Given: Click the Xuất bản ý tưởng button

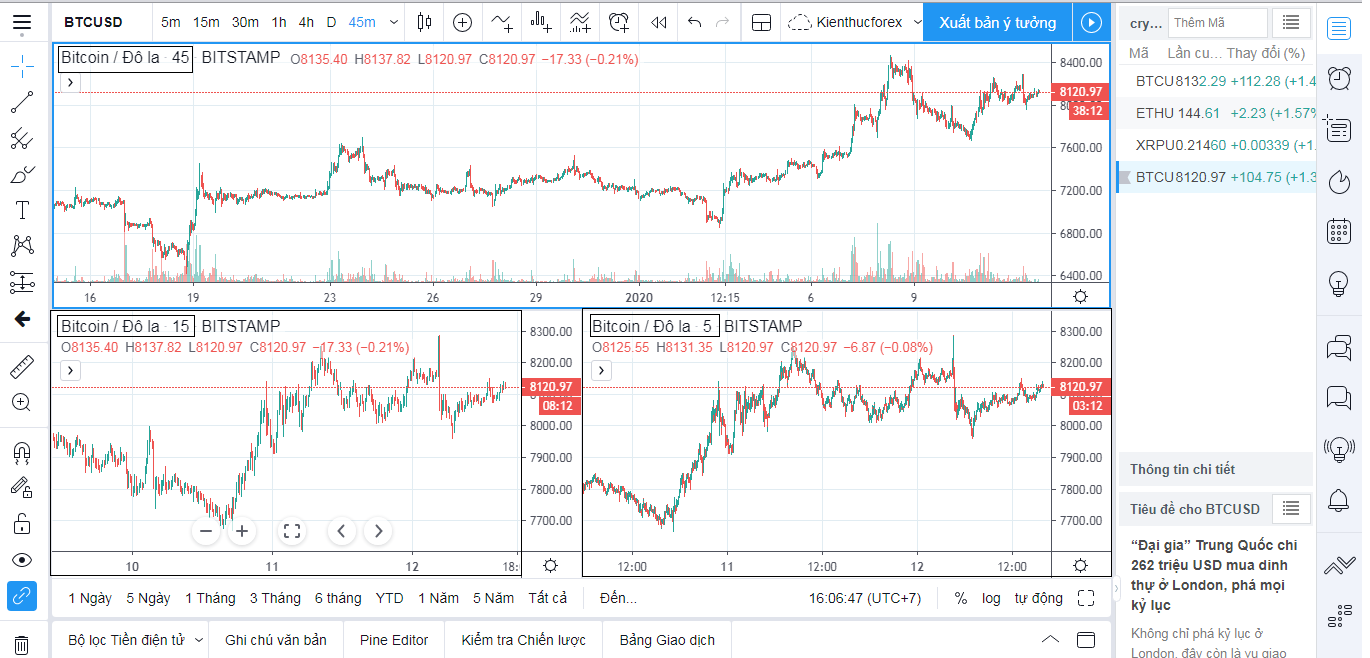Looking at the screenshot, I should tap(997, 22).
